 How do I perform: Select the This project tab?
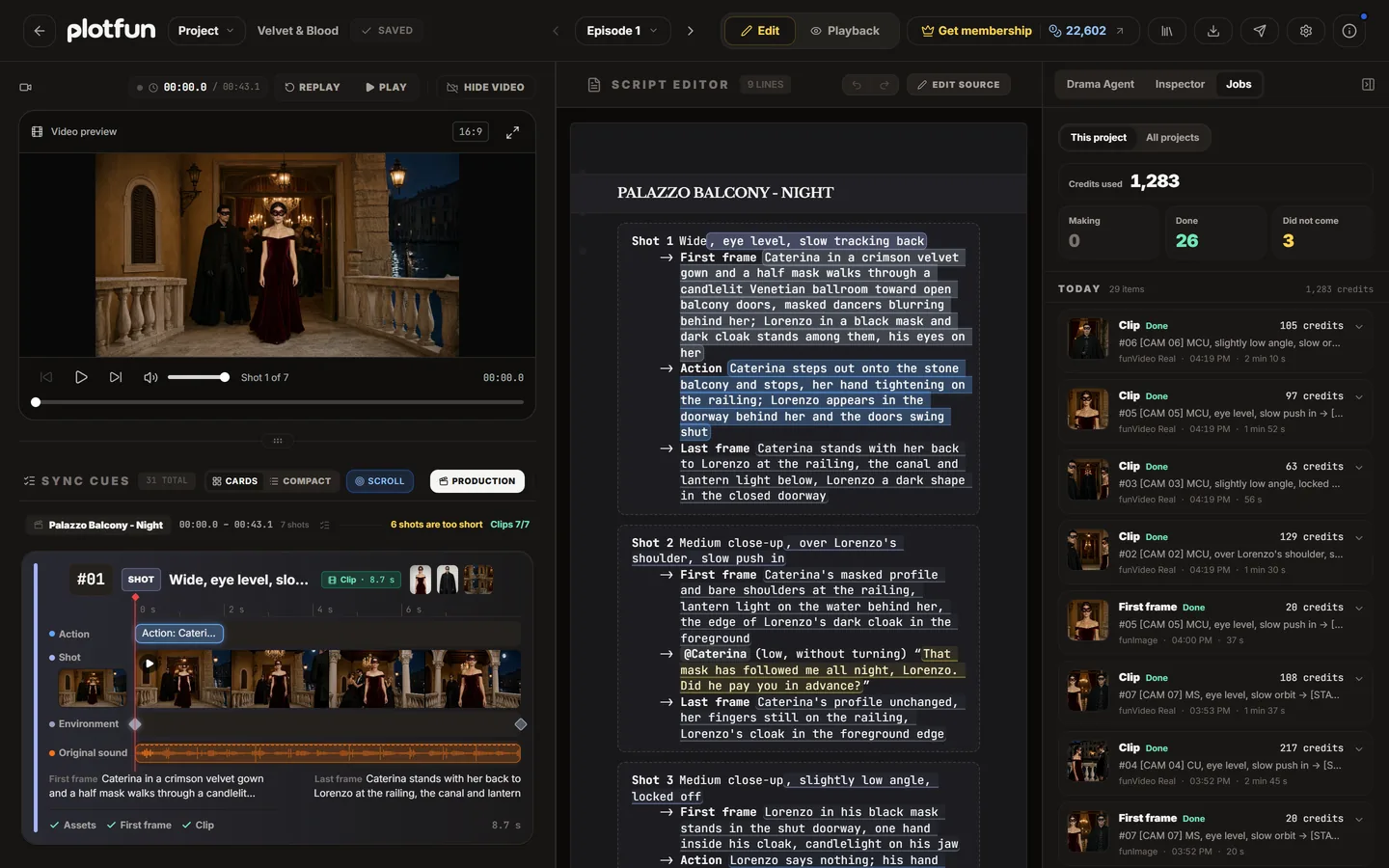coord(1099,138)
